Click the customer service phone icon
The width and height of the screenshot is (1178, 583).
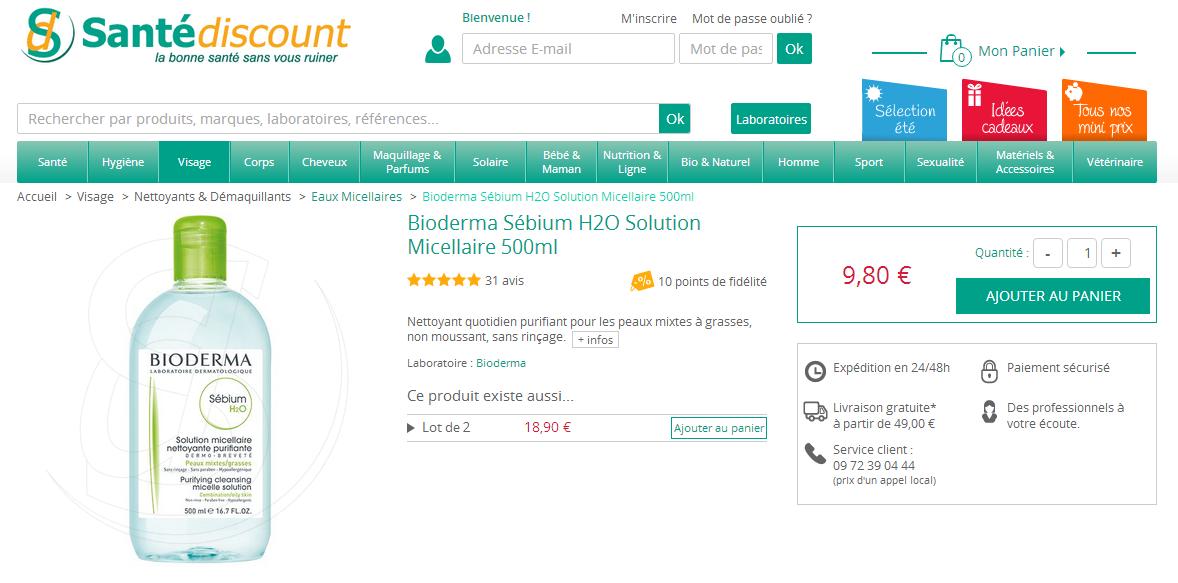tap(815, 454)
